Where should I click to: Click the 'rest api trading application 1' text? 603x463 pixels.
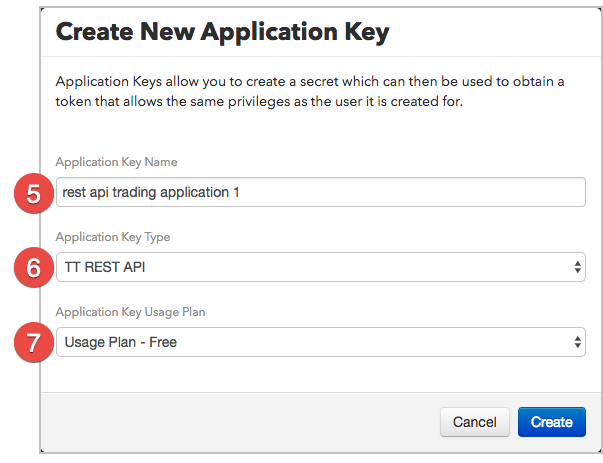(x=151, y=192)
